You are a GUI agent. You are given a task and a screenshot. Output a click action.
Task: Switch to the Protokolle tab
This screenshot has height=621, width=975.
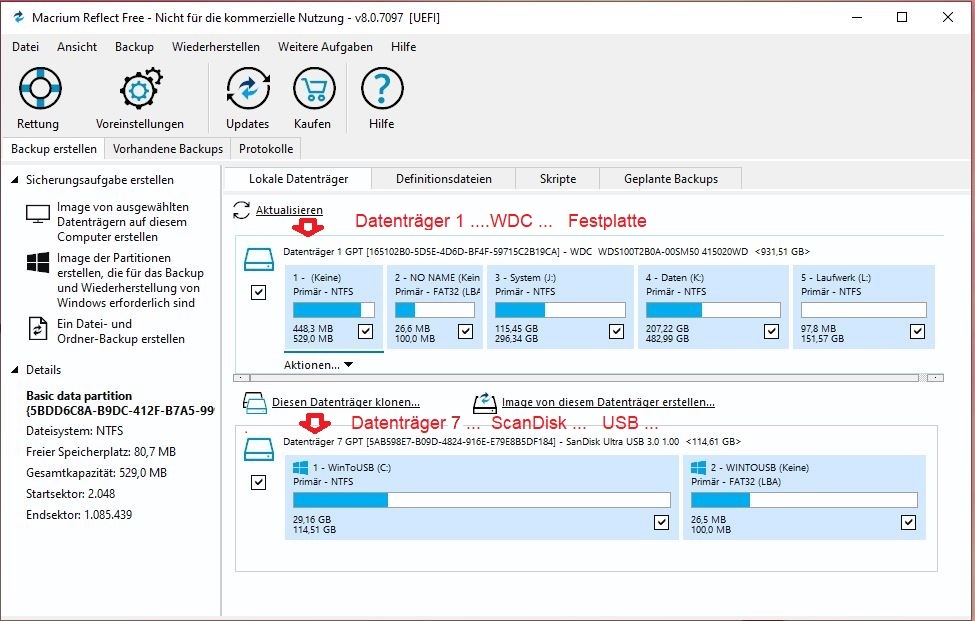(x=266, y=149)
